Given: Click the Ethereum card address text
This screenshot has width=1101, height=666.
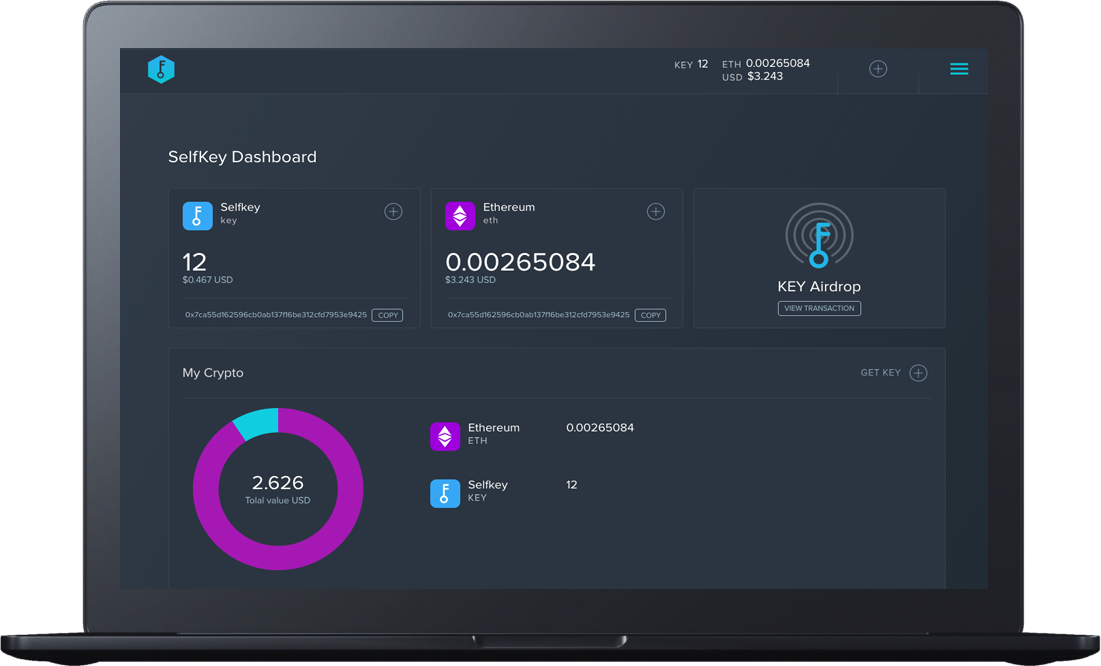Looking at the screenshot, I should [x=539, y=315].
